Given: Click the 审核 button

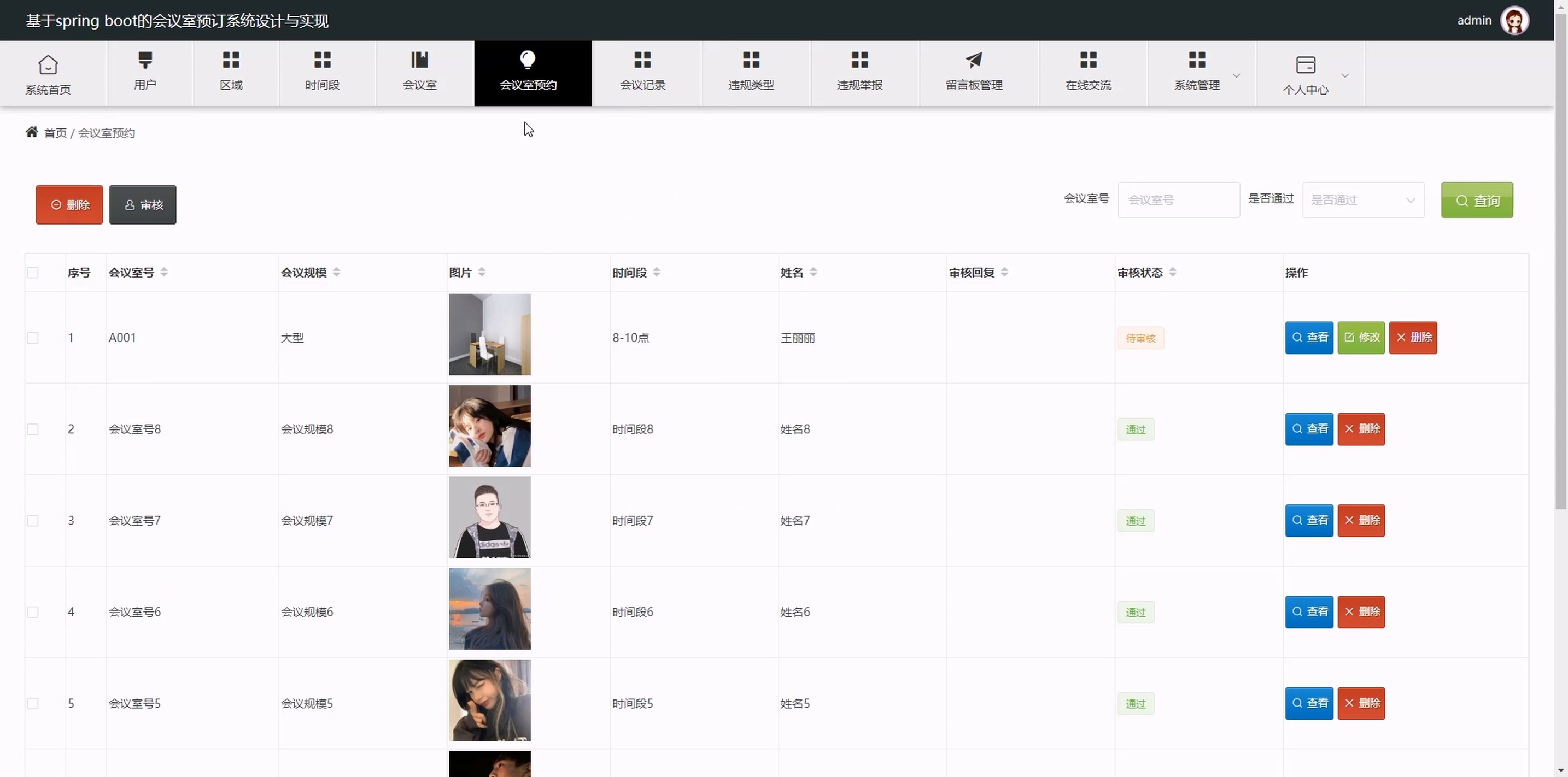Looking at the screenshot, I should (x=143, y=205).
